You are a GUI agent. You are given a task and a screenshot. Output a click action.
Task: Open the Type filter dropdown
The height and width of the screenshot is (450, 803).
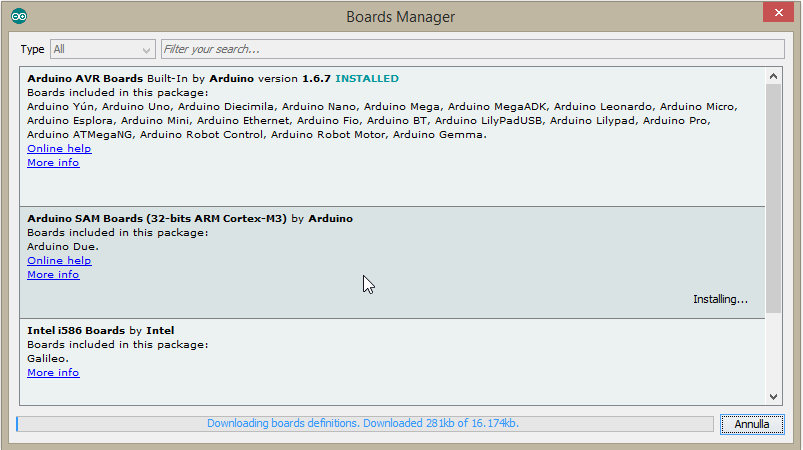[102, 49]
